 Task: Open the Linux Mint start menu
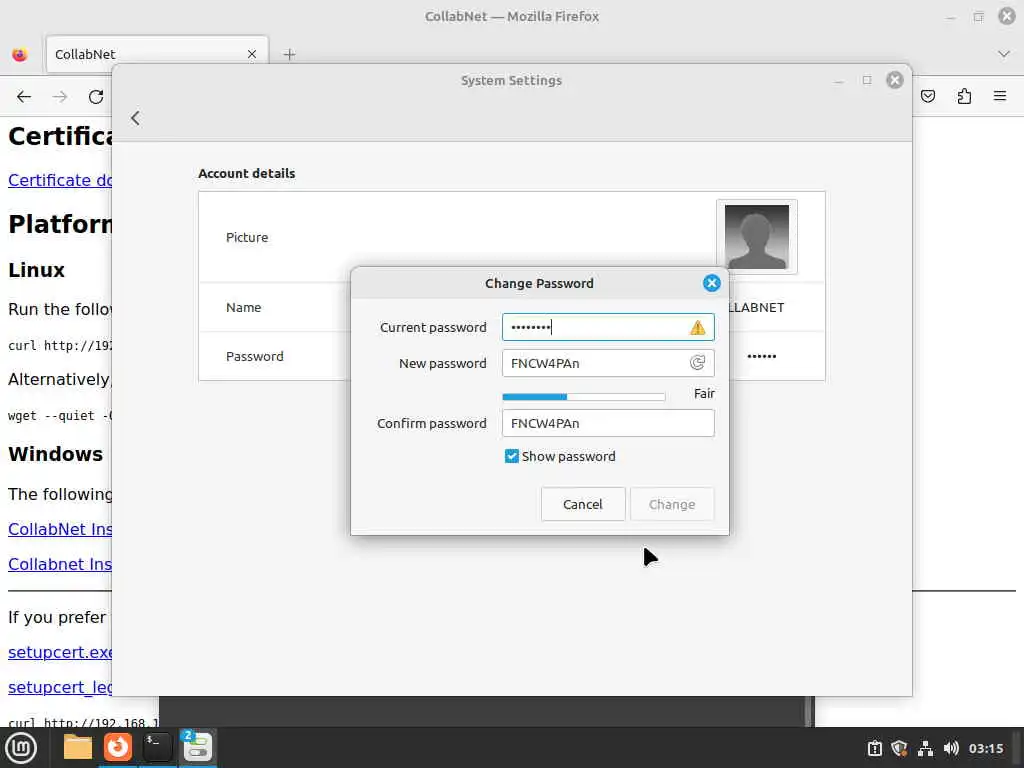click(21, 747)
